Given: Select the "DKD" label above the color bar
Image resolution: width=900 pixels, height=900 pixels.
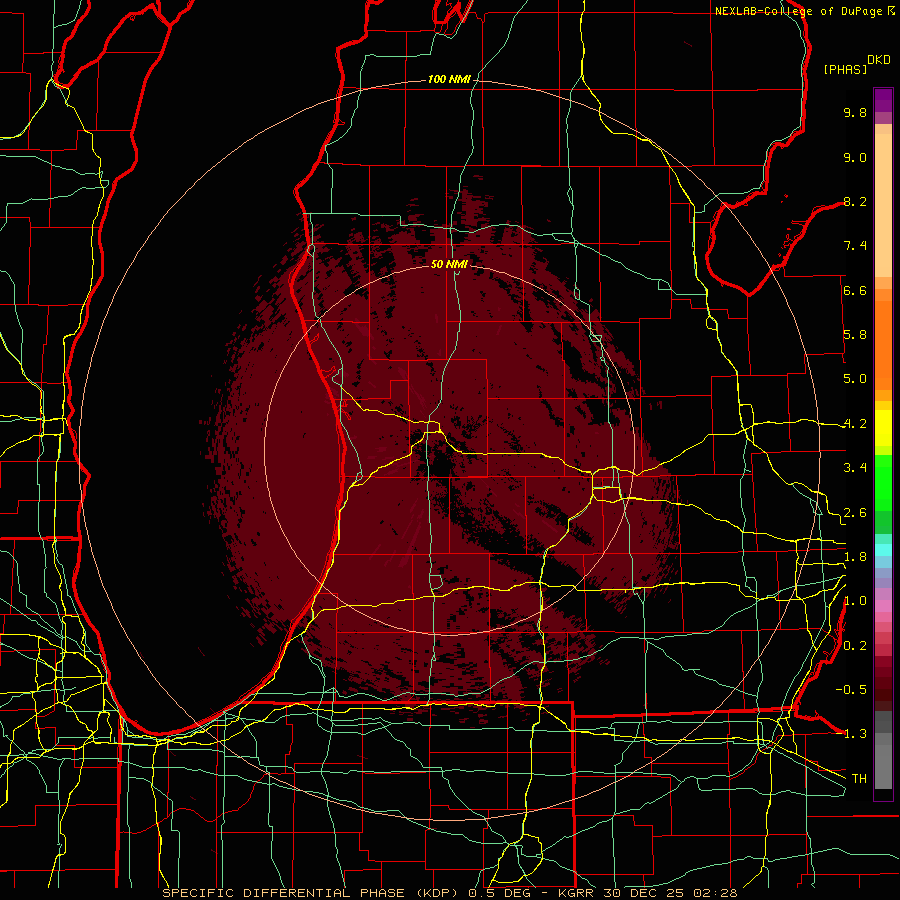Looking at the screenshot, I should 879,60.
